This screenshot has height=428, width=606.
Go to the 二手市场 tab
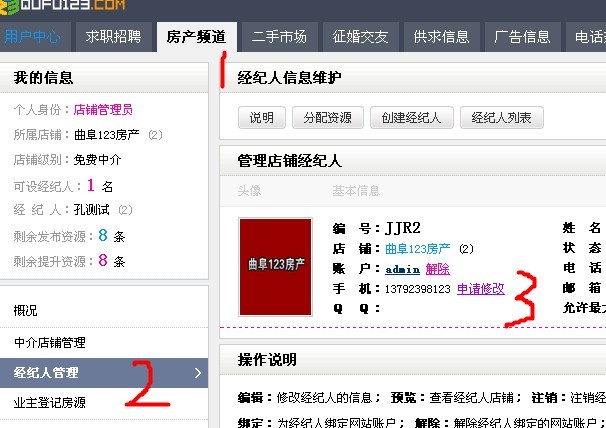coord(279,37)
